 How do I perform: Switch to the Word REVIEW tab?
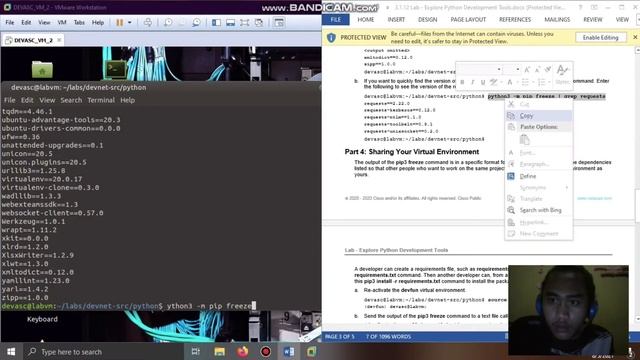(593, 20)
